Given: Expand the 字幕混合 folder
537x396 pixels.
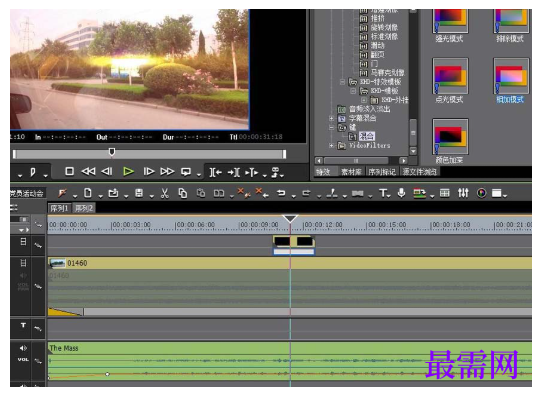Looking at the screenshot, I should tap(331, 119).
